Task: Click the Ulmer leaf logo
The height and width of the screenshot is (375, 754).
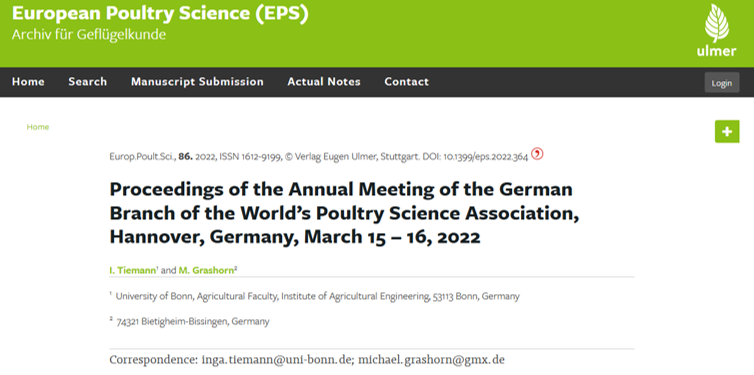Action: coord(716,30)
